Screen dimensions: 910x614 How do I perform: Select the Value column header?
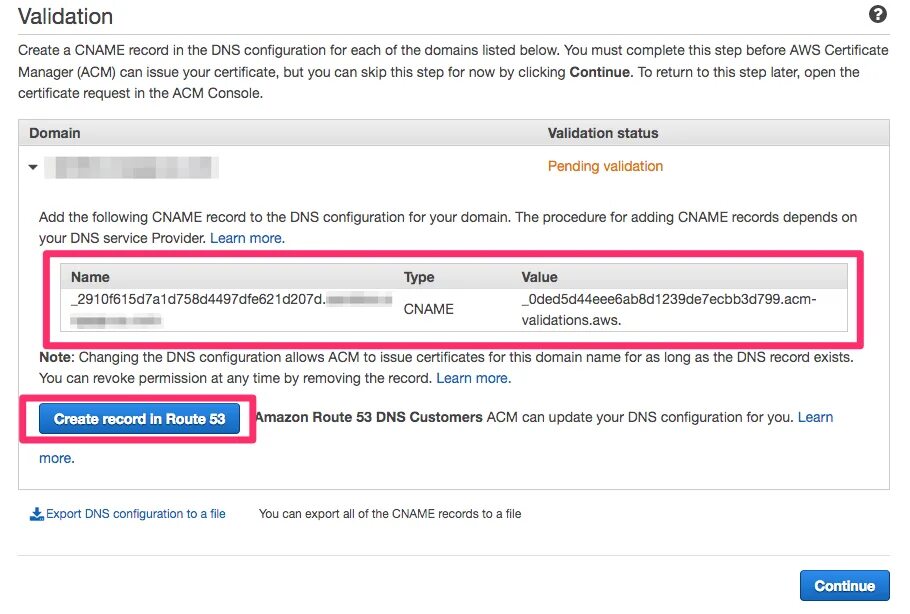pyautogui.click(x=539, y=277)
